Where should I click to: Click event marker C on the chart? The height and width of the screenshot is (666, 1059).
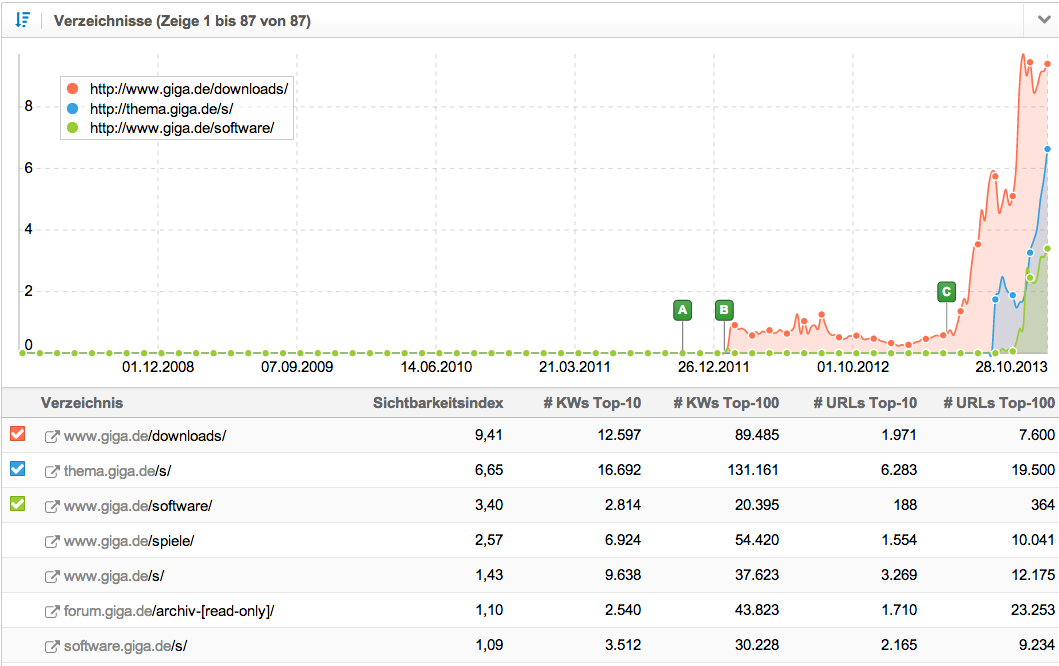946,291
